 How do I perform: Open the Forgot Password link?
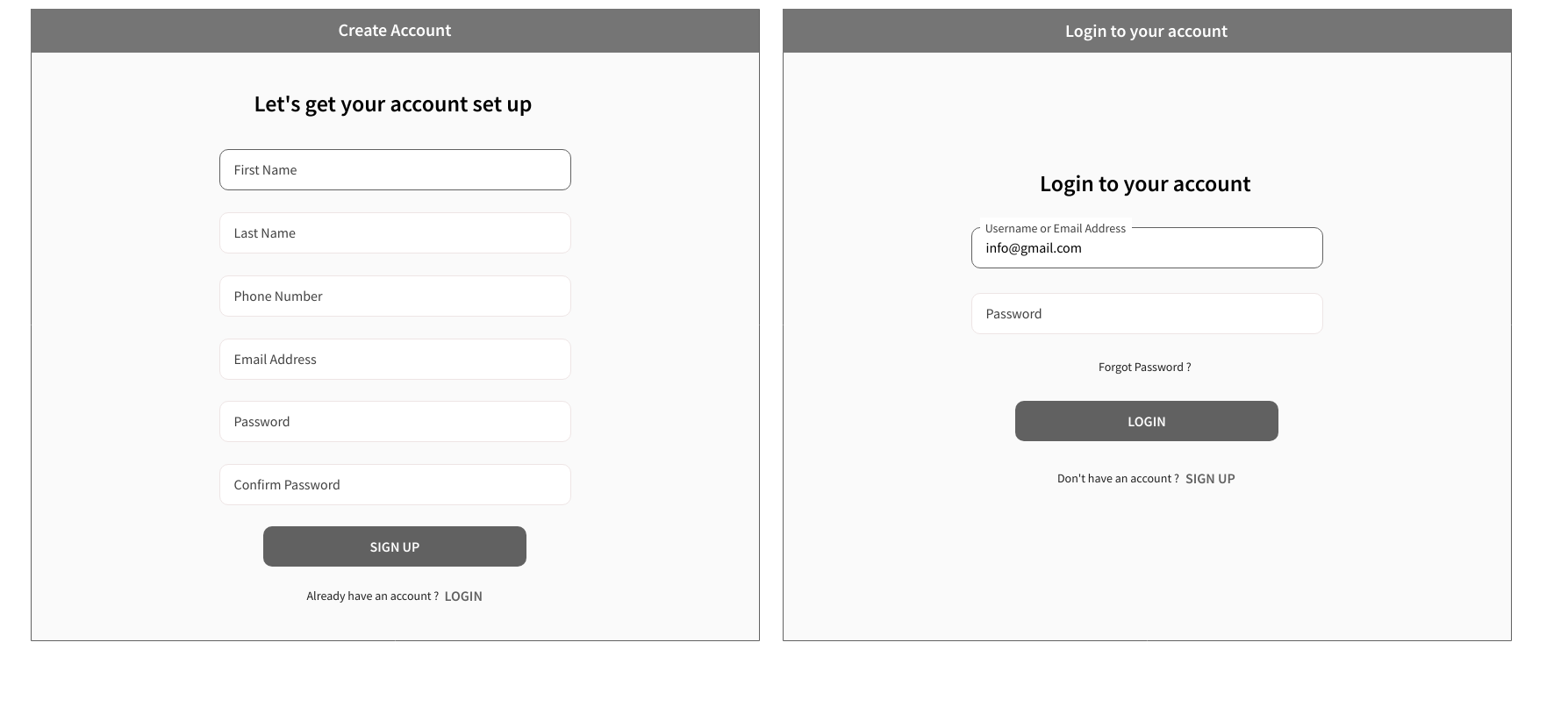[x=1145, y=367]
